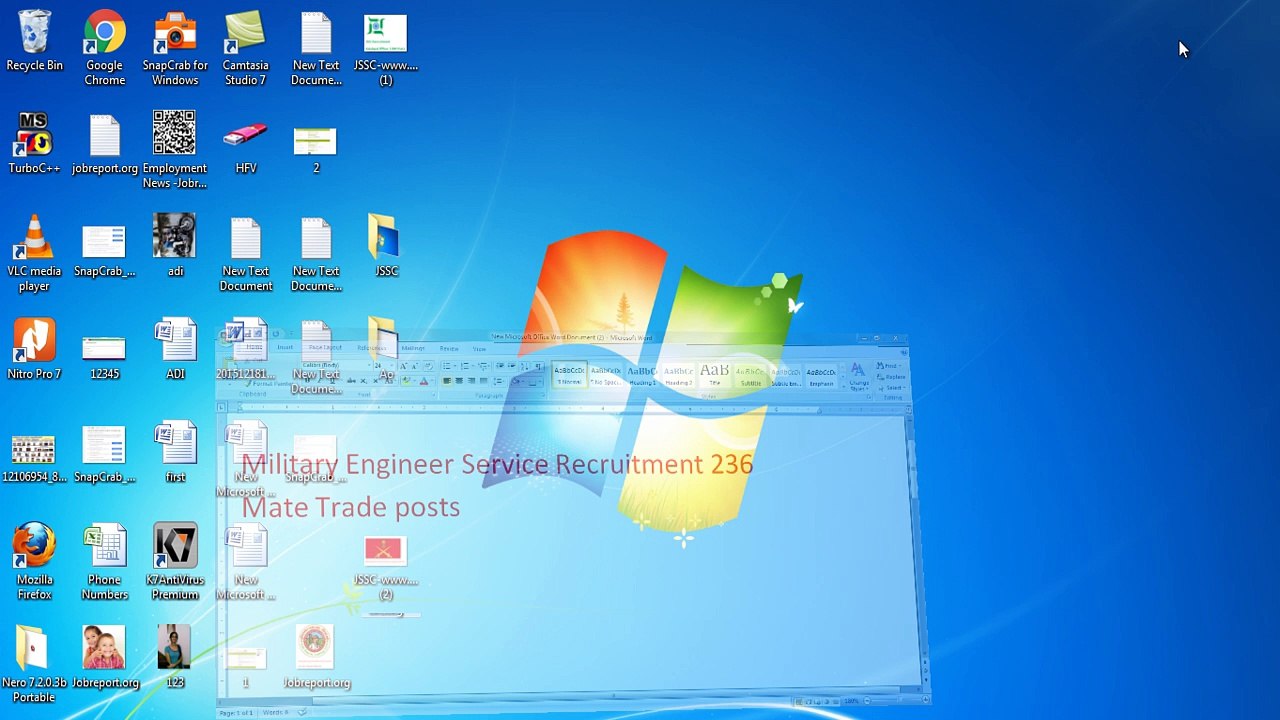Screen dimensions: 1280x720
Task: Open SnapCrab for Windows shortcut
Action: (x=175, y=47)
